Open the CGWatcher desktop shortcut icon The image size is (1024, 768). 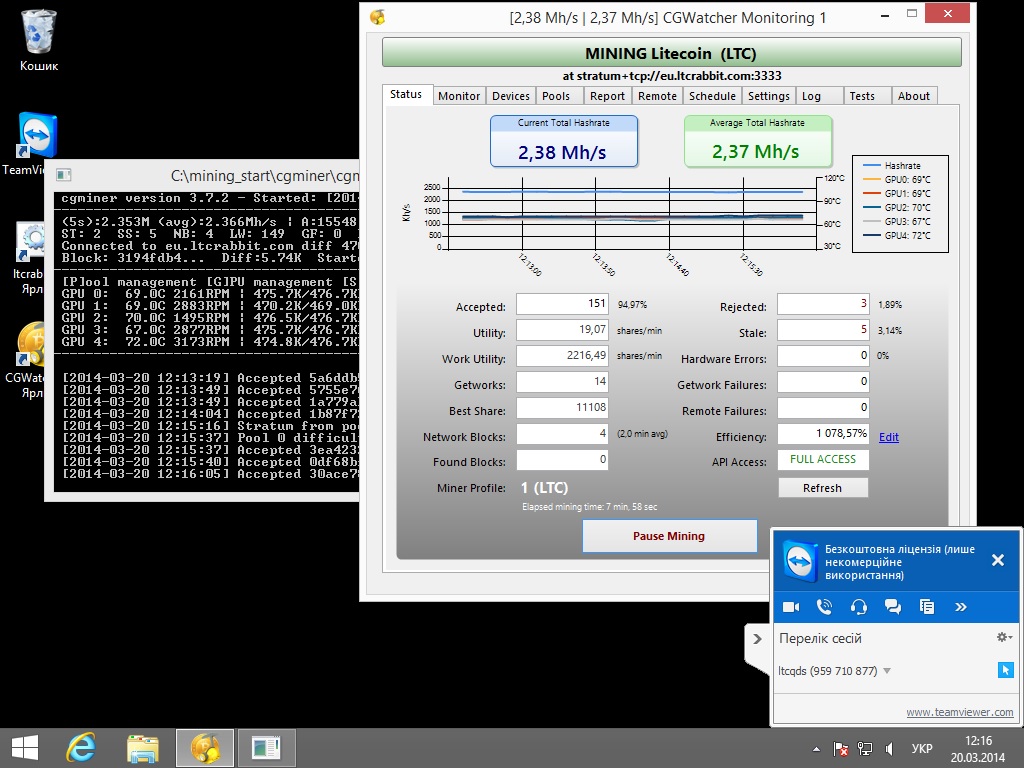30,344
